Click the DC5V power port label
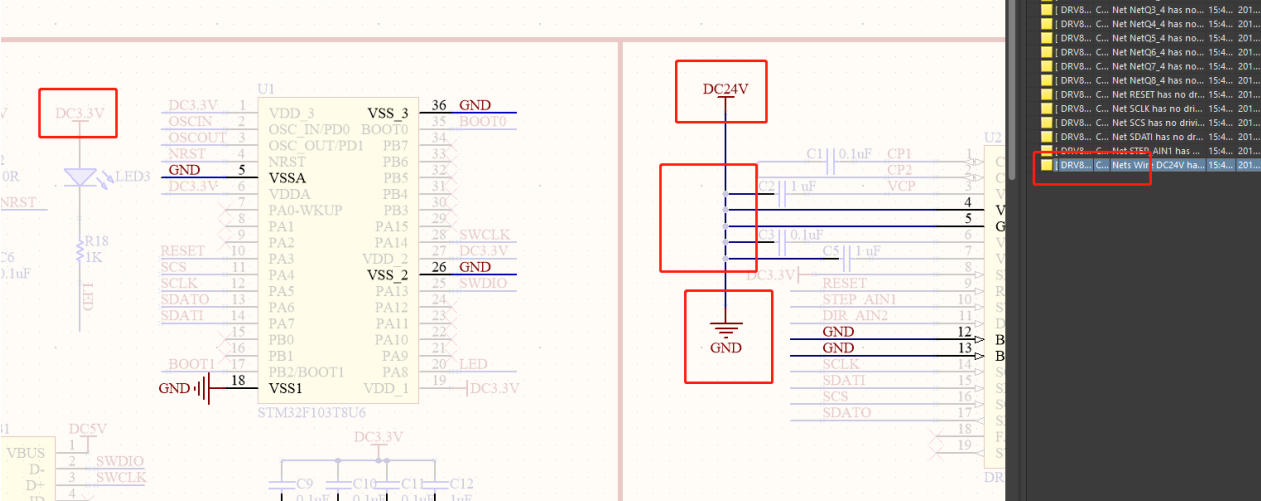 87,428
